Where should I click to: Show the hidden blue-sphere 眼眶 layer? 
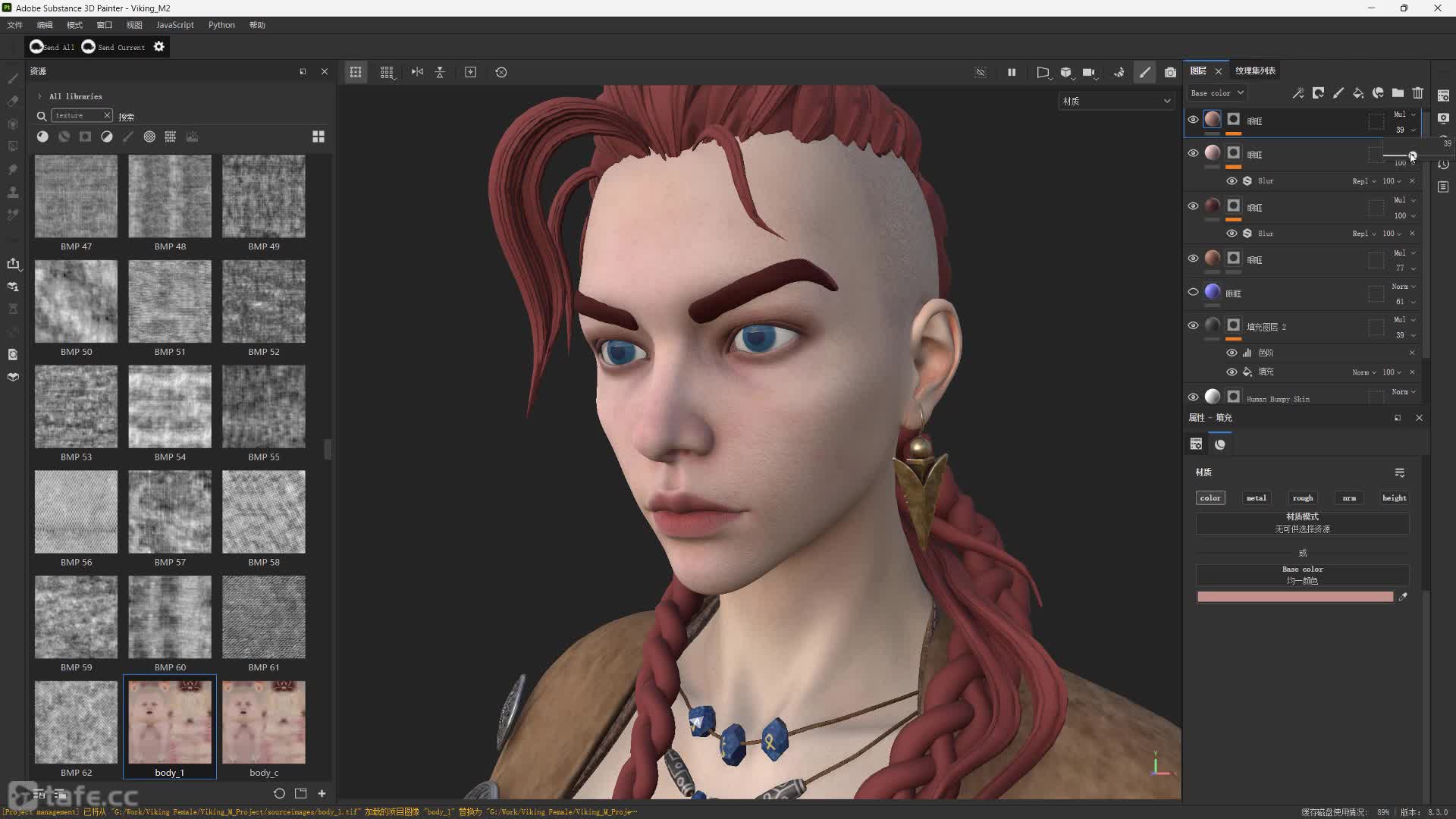[x=1193, y=292]
